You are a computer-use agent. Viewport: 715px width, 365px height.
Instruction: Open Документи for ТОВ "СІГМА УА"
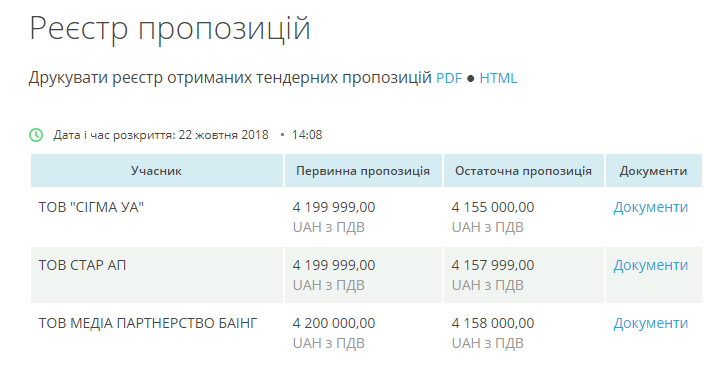click(650, 207)
